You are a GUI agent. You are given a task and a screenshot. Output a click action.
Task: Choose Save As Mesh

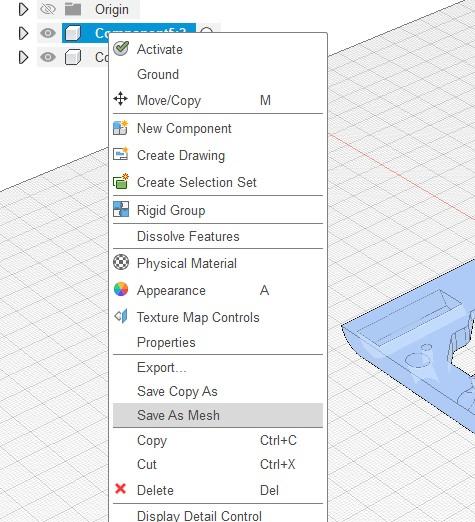tap(218, 415)
